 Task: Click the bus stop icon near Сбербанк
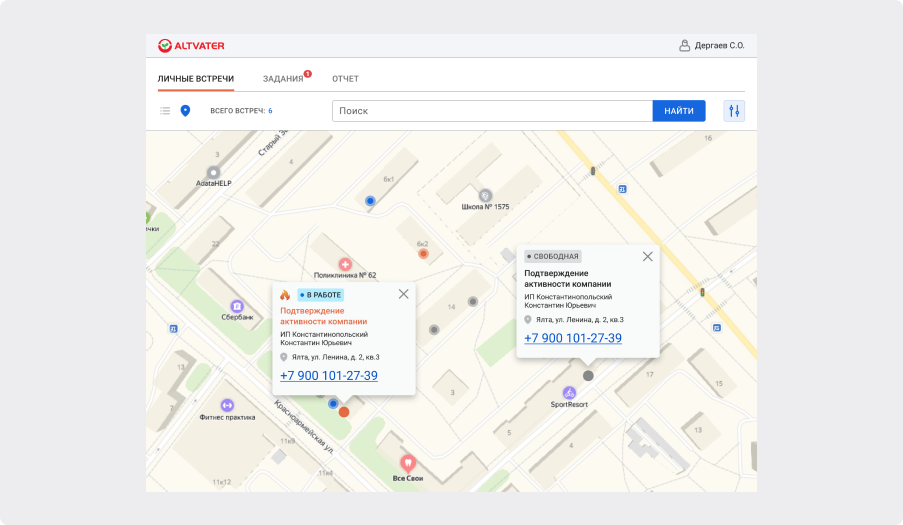click(173, 329)
